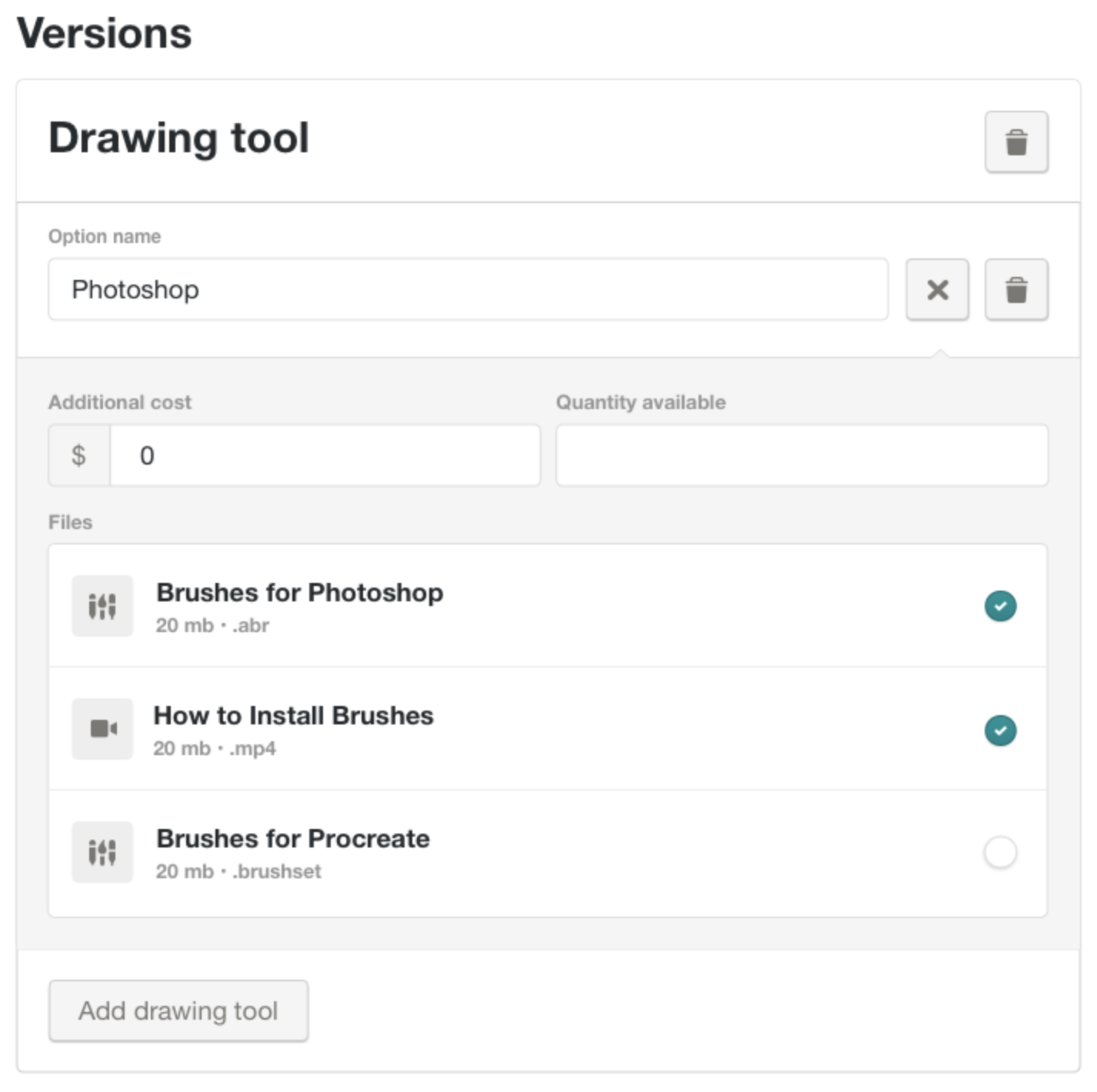Uncheck the Brushes for Photoshop file
This screenshot has width=1097, height=1092.
click(1000, 606)
